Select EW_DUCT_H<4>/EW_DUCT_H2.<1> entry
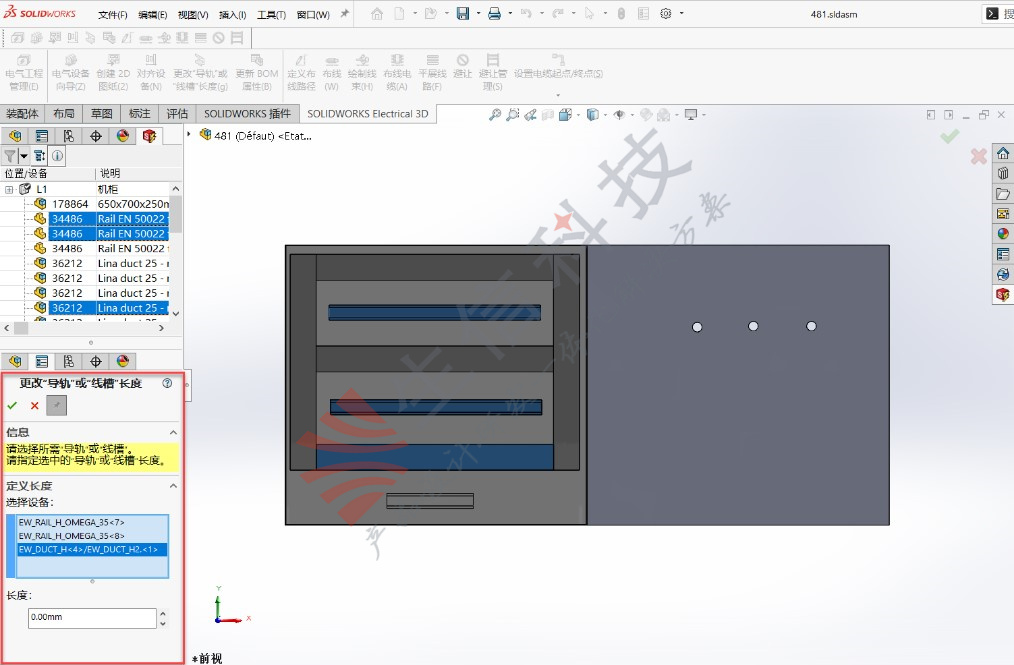 pos(92,549)
